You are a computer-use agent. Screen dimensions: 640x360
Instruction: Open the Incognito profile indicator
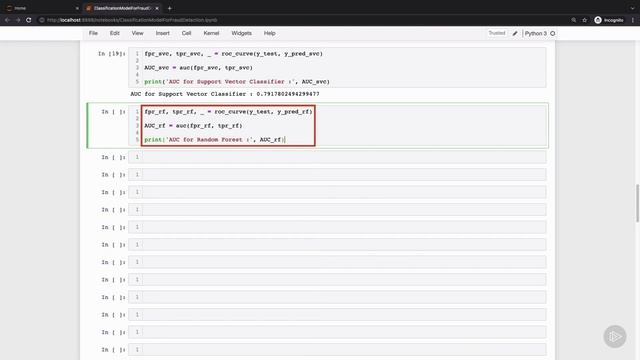point(609,20)
